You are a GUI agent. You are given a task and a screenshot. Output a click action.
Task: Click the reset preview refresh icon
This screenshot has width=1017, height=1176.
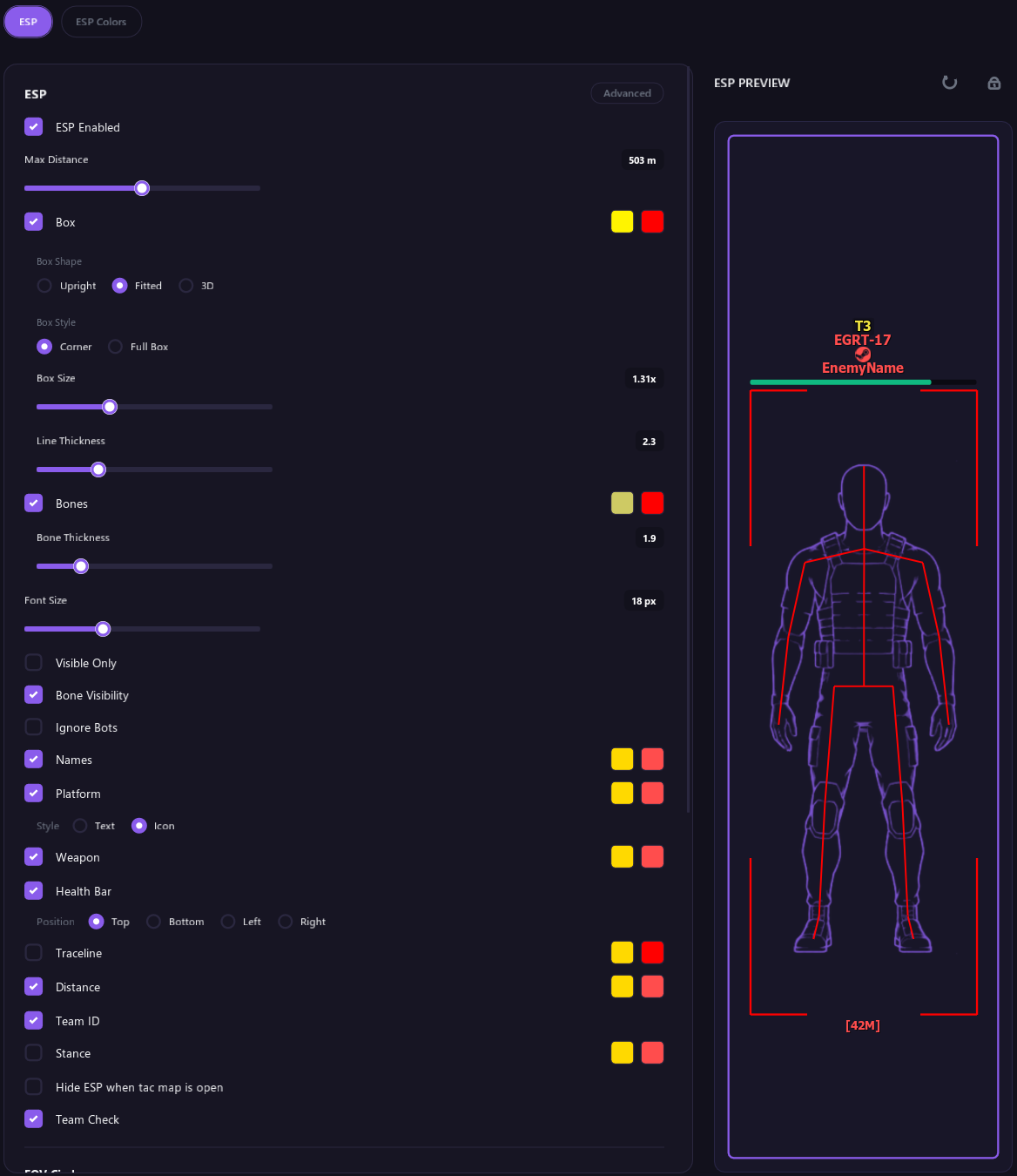pos(950,83)
